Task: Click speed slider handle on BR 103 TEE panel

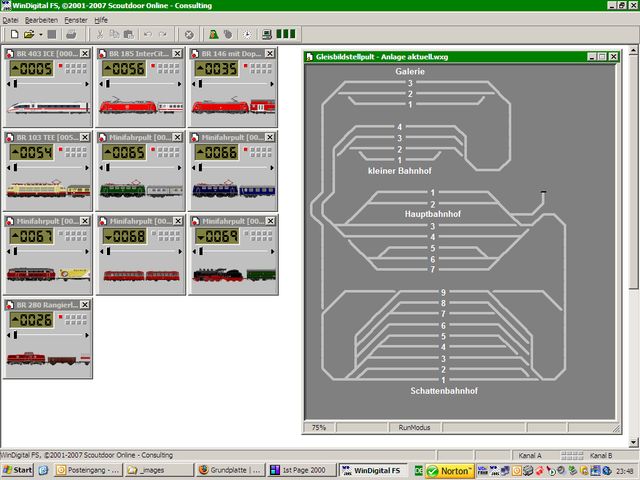Action: 16,167
